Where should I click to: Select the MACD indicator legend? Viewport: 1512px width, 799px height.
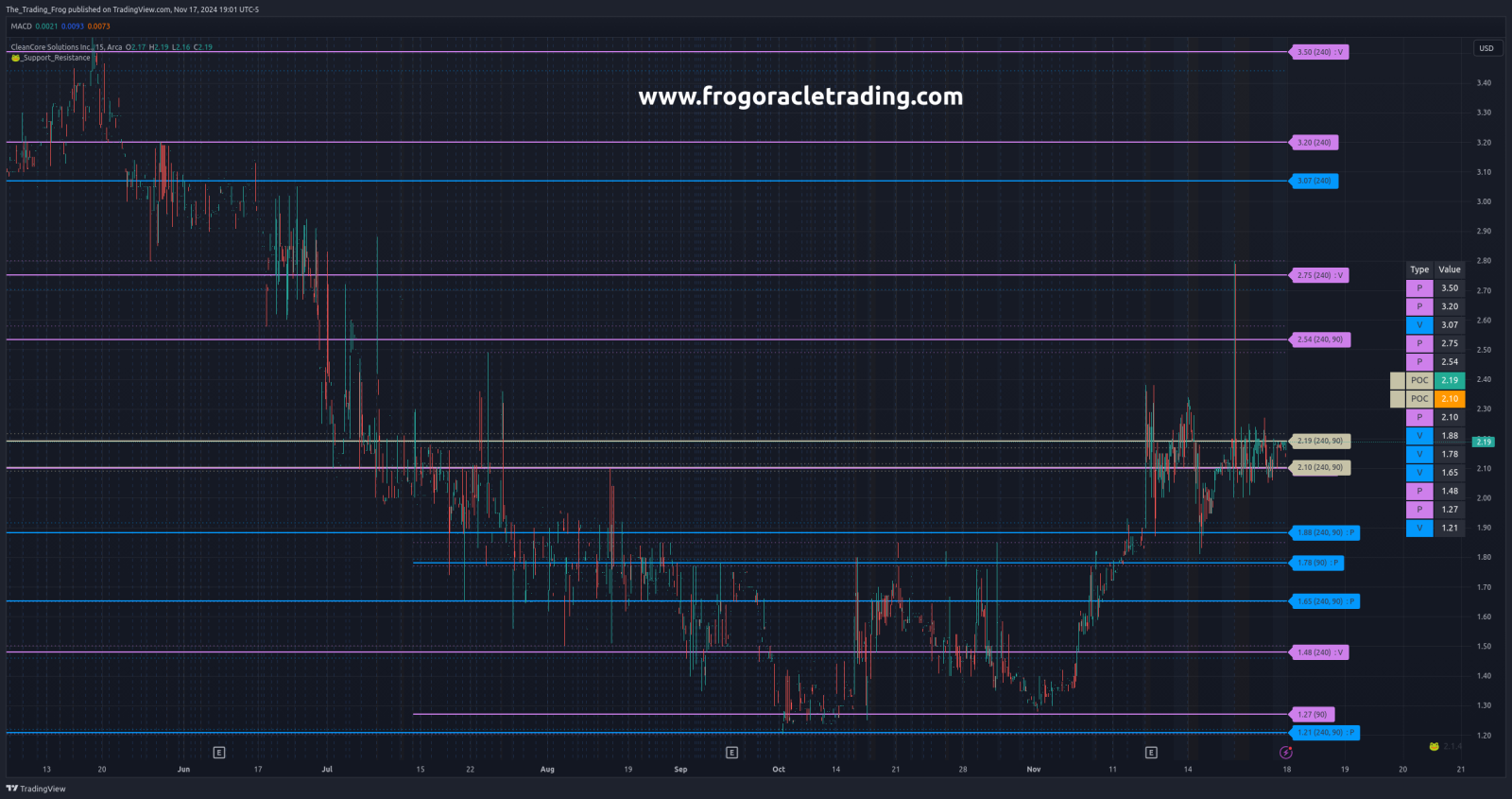pyautogui.click(x=21, y=26)
